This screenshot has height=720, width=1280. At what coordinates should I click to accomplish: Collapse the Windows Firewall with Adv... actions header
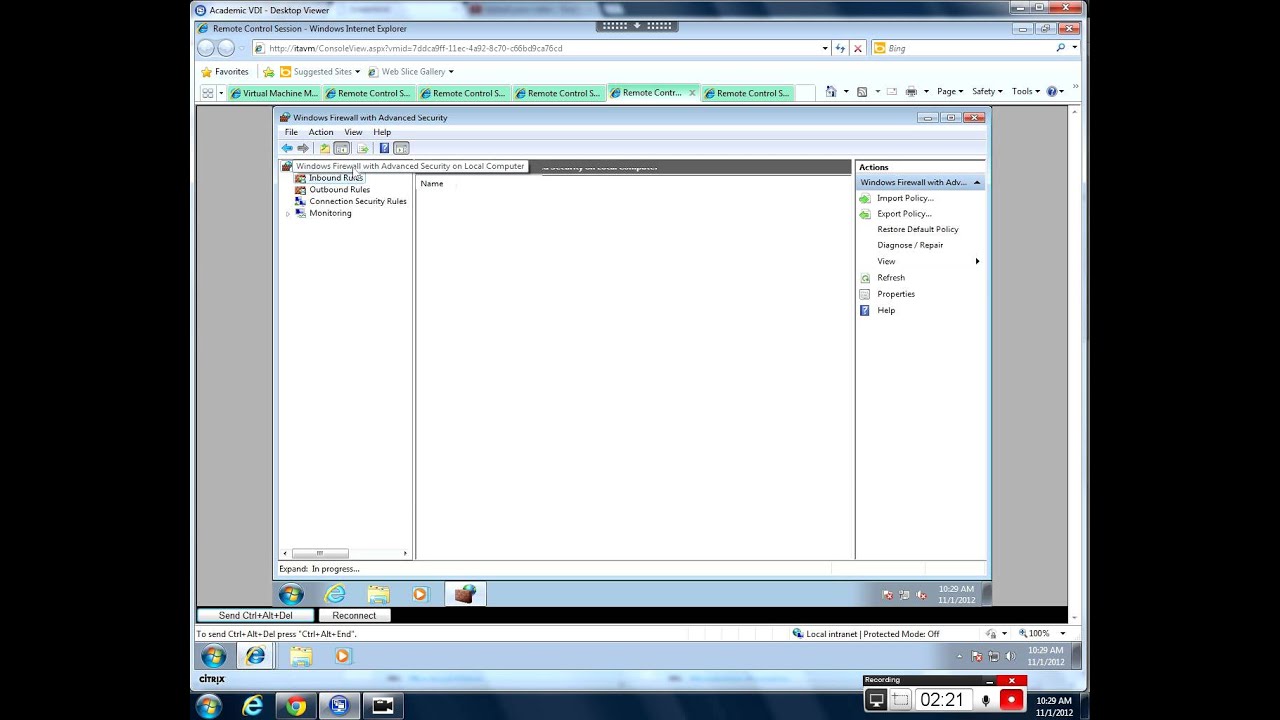click(977, 183)
